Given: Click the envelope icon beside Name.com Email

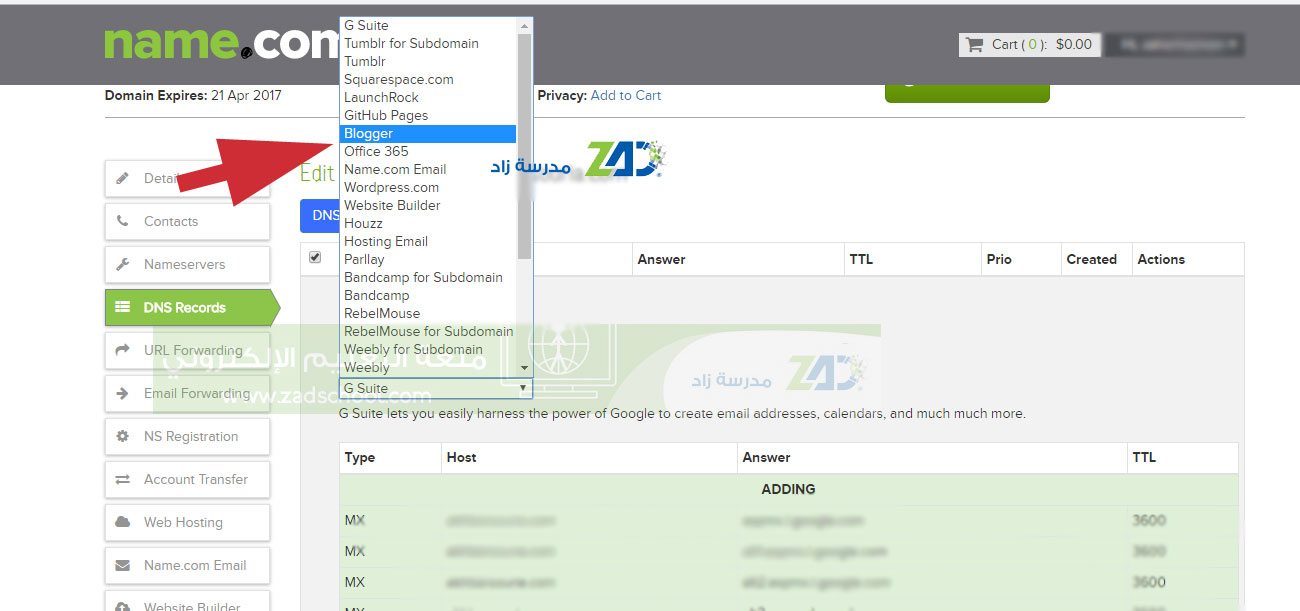Looking at the screenshot, I should click(122, 565).
